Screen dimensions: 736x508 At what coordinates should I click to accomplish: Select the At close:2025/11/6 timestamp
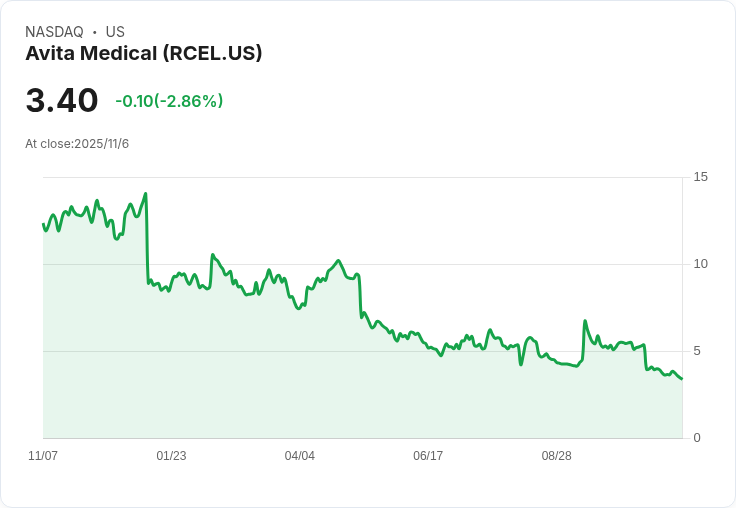[77, 144]
